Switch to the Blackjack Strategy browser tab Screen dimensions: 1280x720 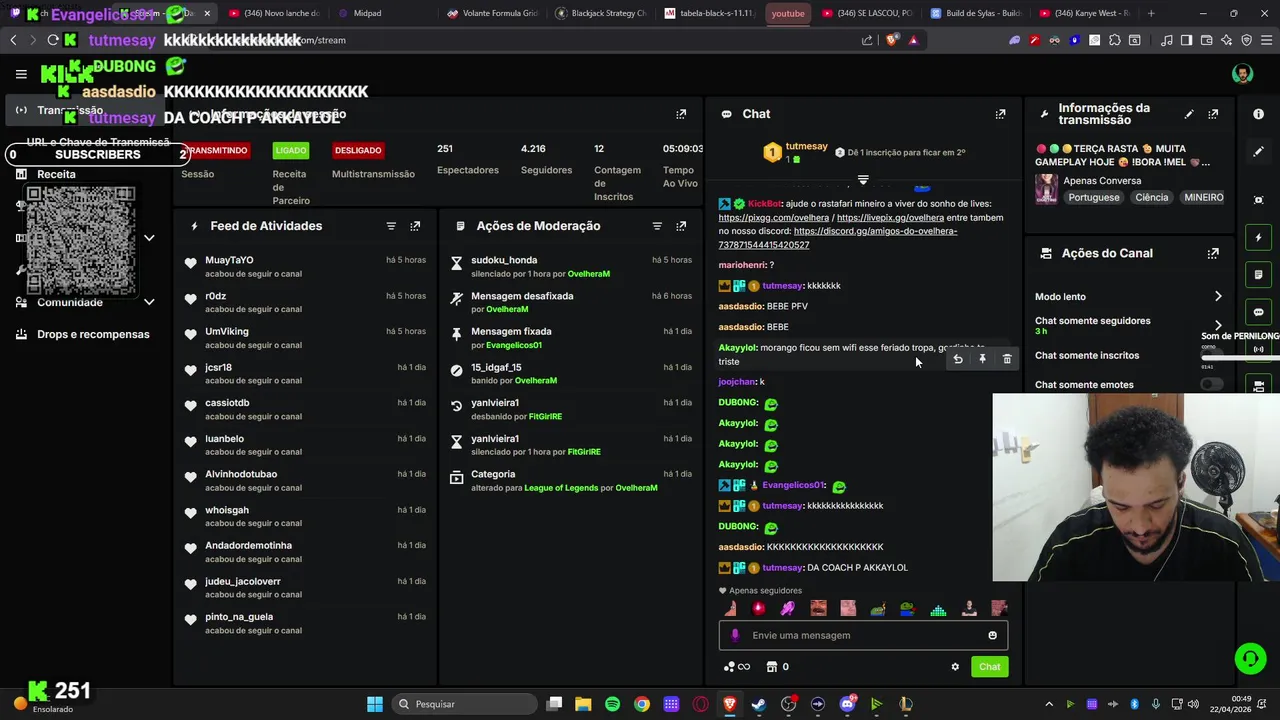(601, 13)
